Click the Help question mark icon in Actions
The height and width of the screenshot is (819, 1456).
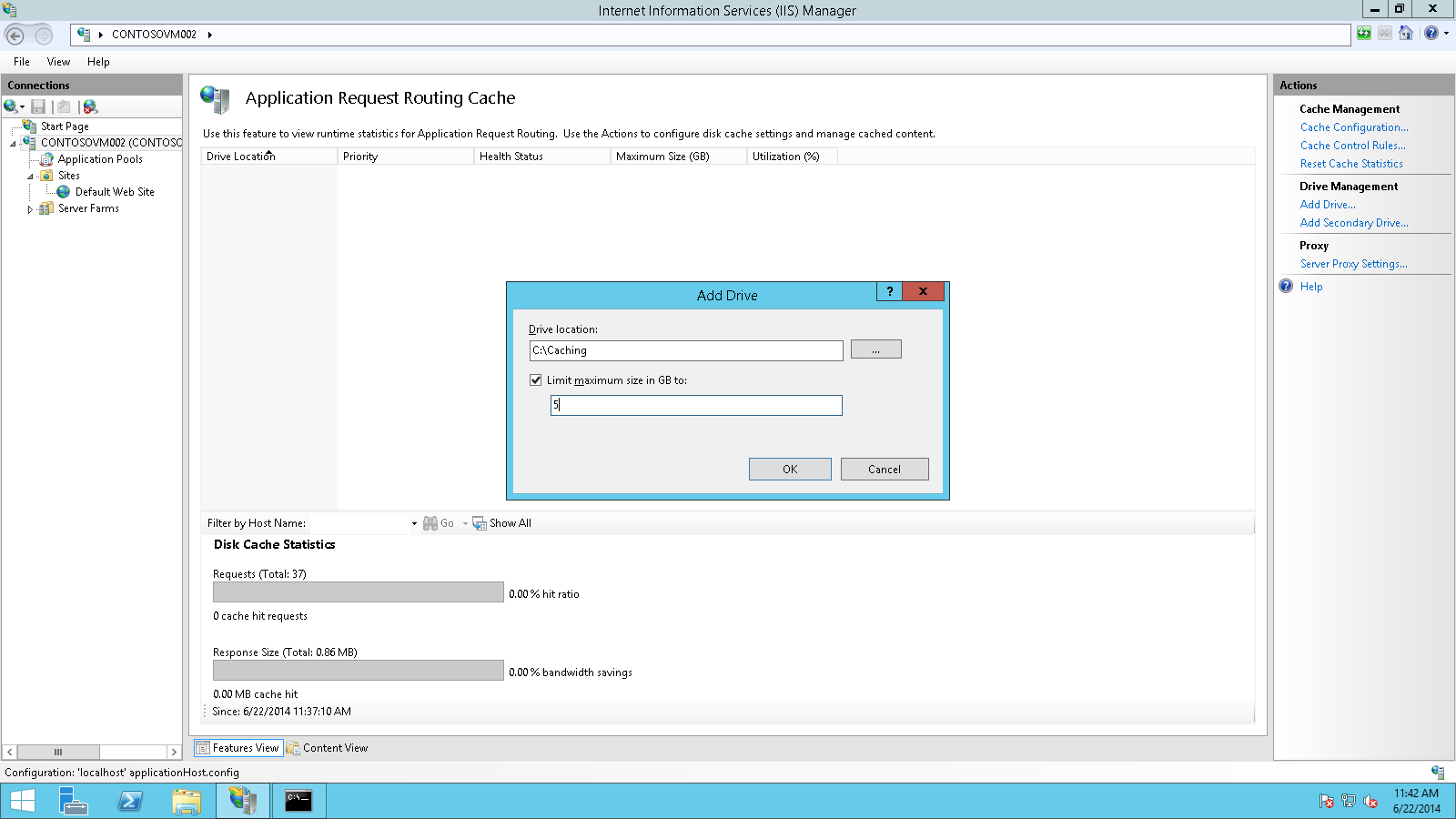(x=1286, y=287)
